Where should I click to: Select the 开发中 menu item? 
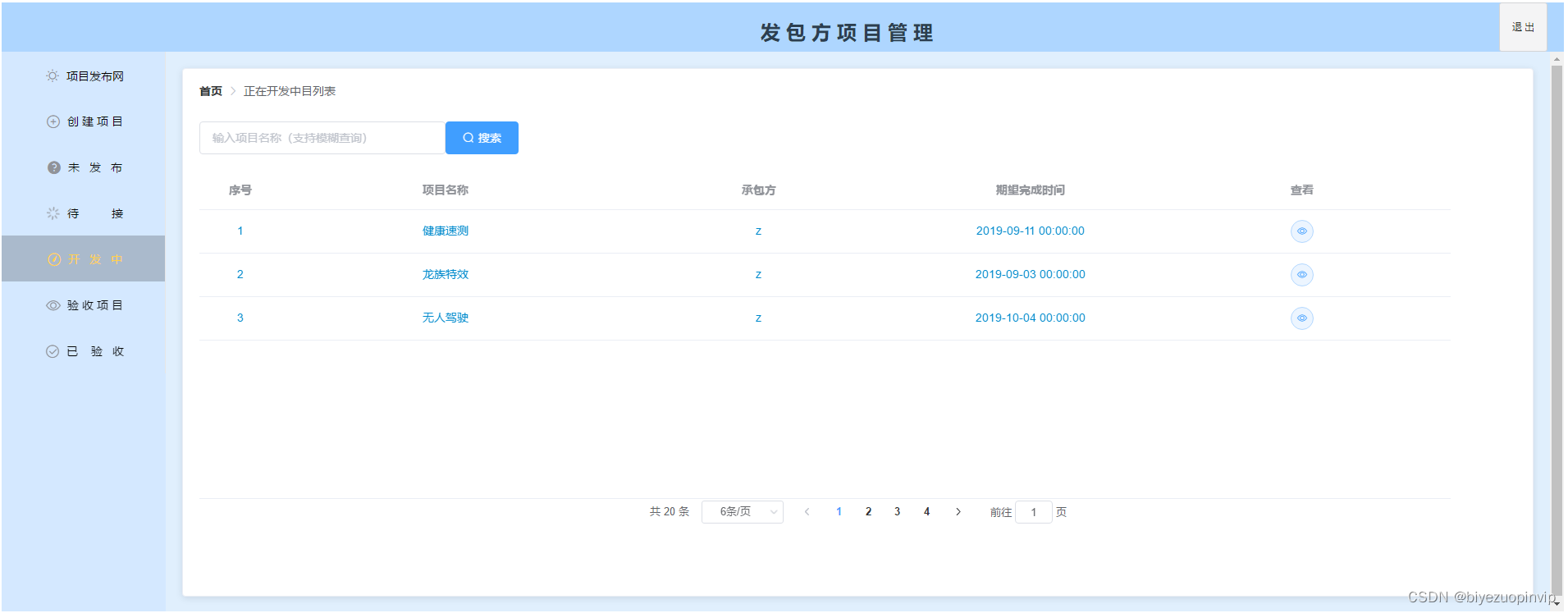tap(84, 259)
